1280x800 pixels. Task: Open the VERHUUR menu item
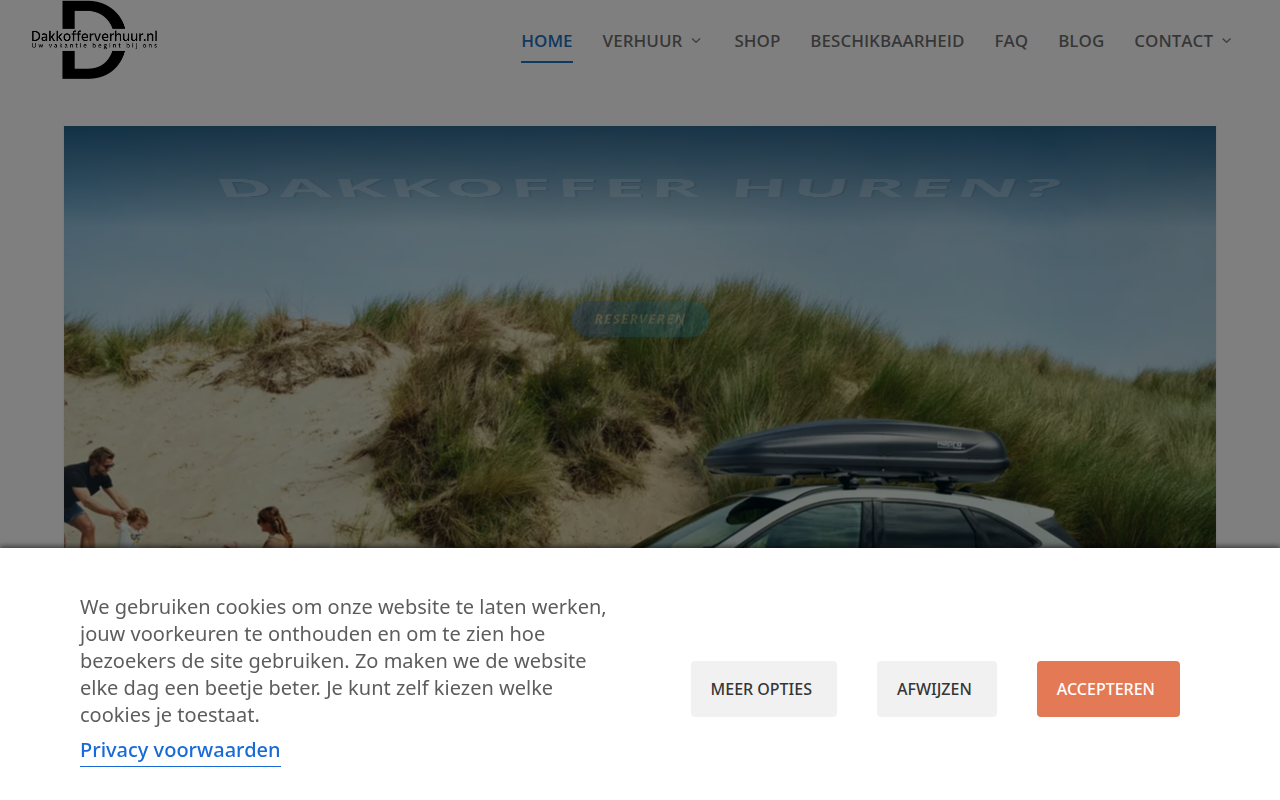[642, 41]
